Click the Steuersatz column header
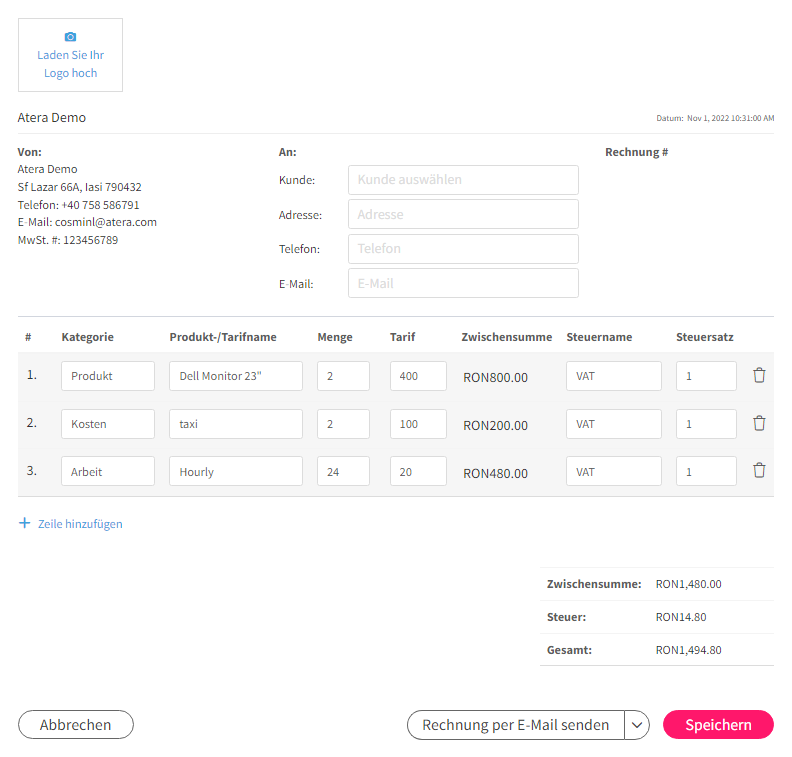The image size is (792, 757). point(705,337)
